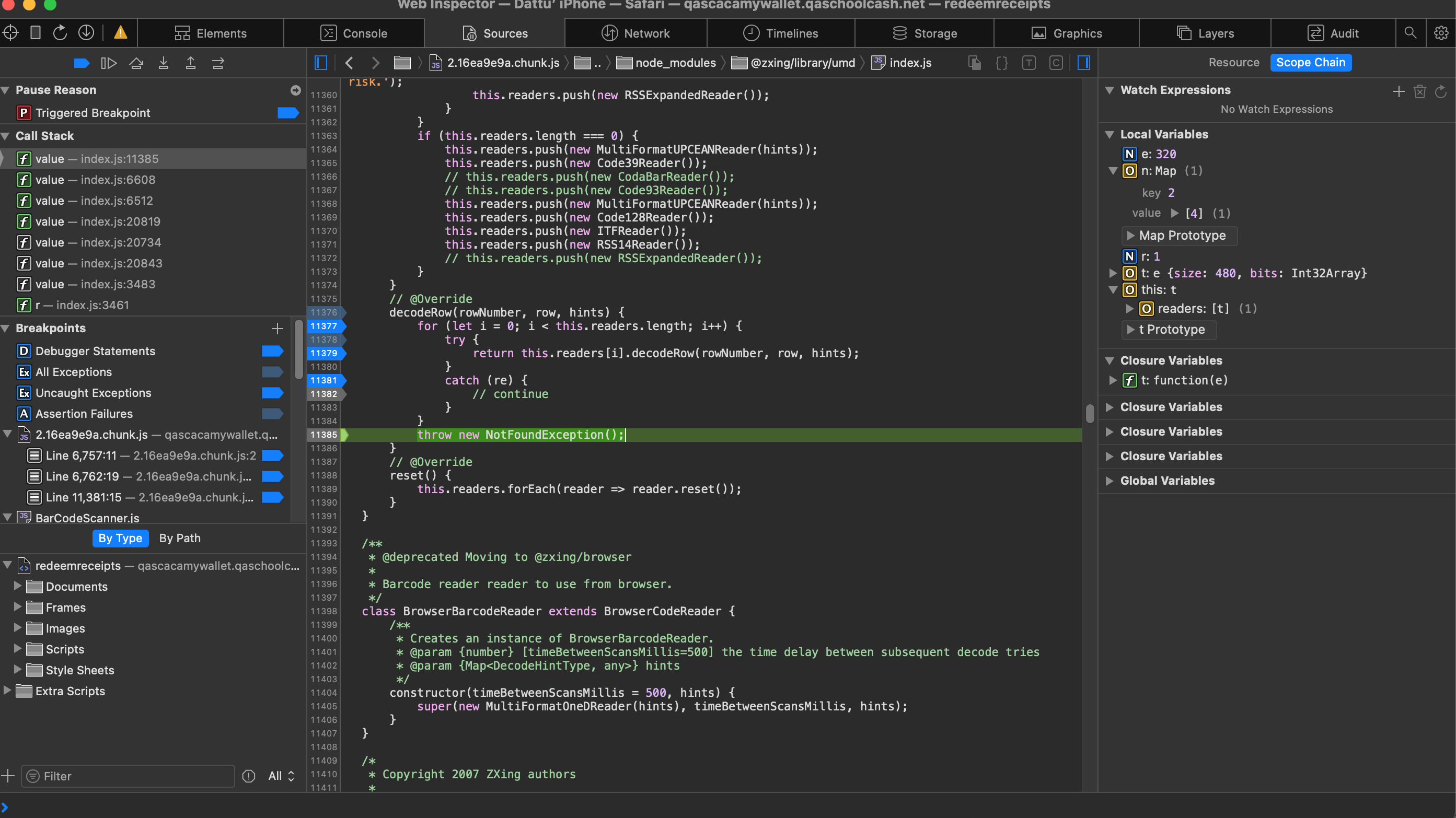1456x818 pixels.
Task: Toggle Debugger Statements breakpoint
Action: (x=272, y=352)
